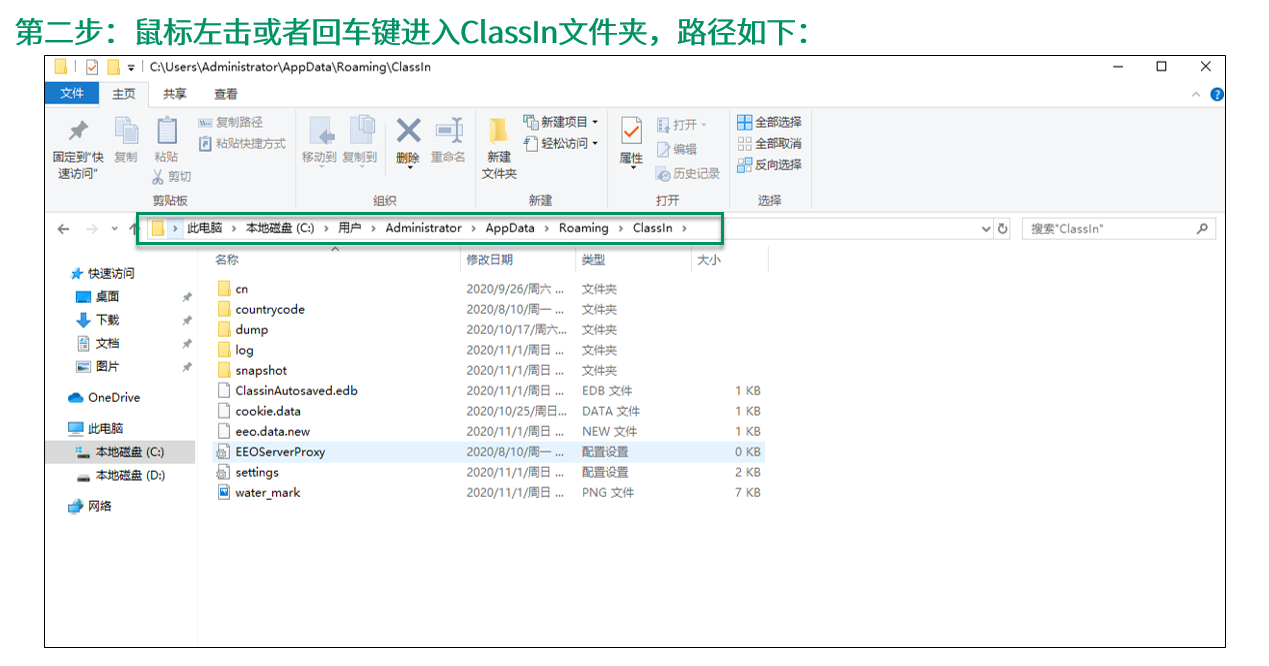Image resolution: width=1269 pixels, height=666 pixels.
Task: Click History (历史记录) in the ribbon
Action: pyautogui.click(x=688, y=173)
